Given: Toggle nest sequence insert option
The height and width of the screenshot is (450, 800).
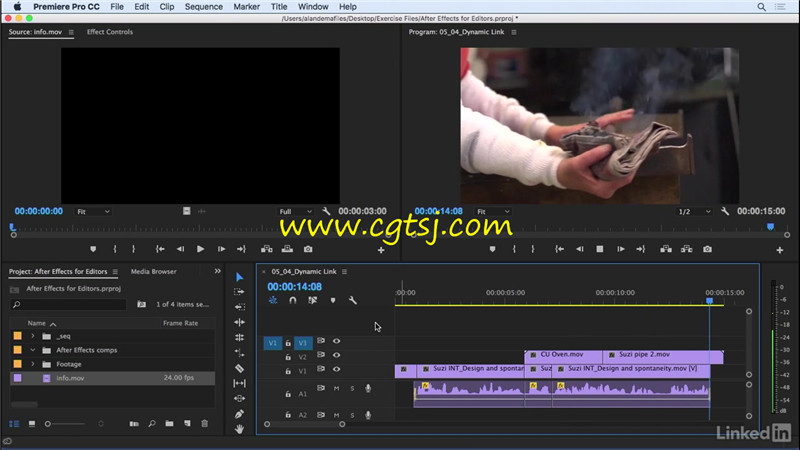Looking at the screenshot, I should click(273, 301).
